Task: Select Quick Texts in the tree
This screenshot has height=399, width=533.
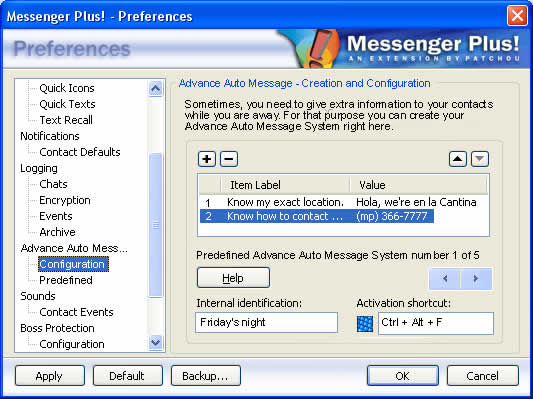Action: 67,104
